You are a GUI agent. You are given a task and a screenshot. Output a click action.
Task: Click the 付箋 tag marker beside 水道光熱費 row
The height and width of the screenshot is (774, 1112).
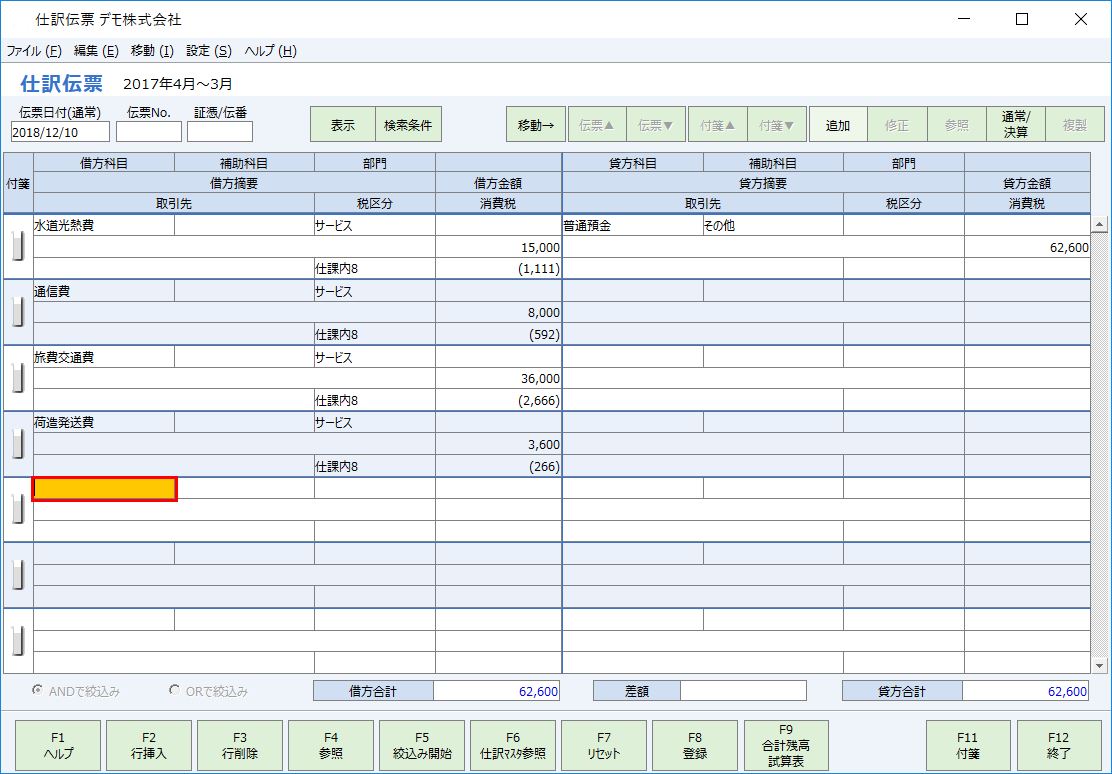(16, 245)
